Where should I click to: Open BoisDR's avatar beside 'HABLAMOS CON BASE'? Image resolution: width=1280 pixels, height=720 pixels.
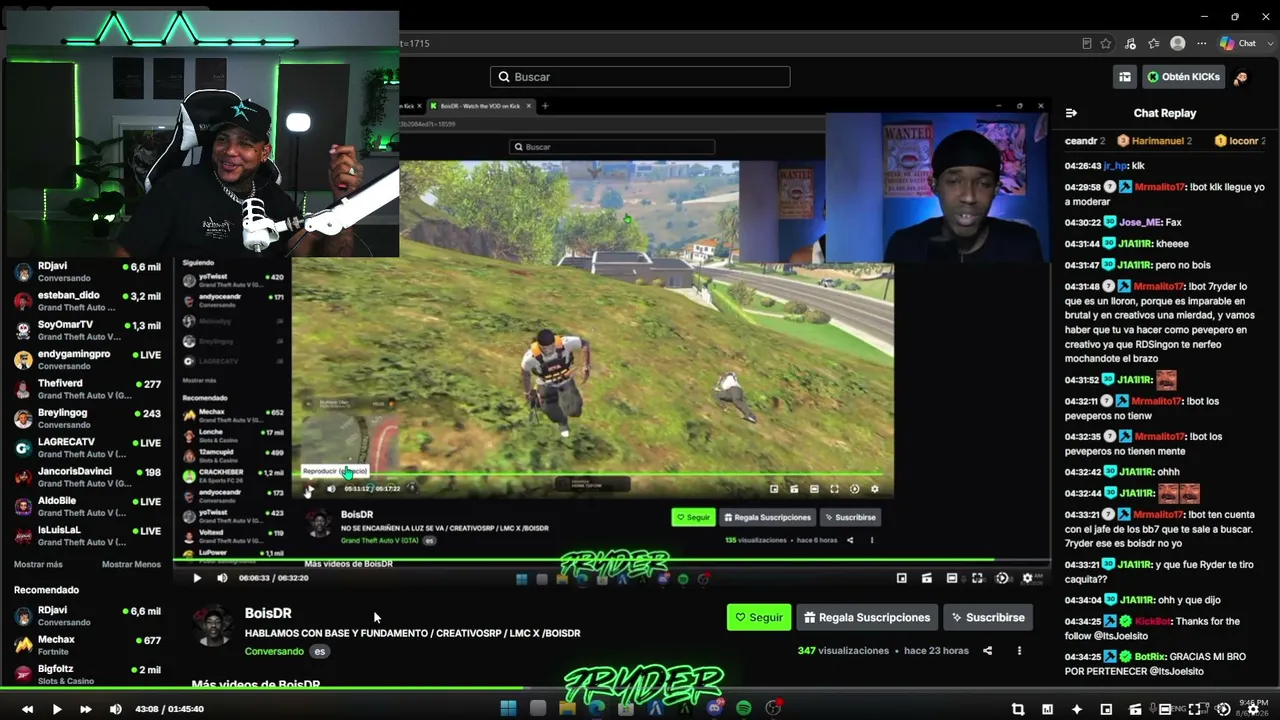(213, 626)
